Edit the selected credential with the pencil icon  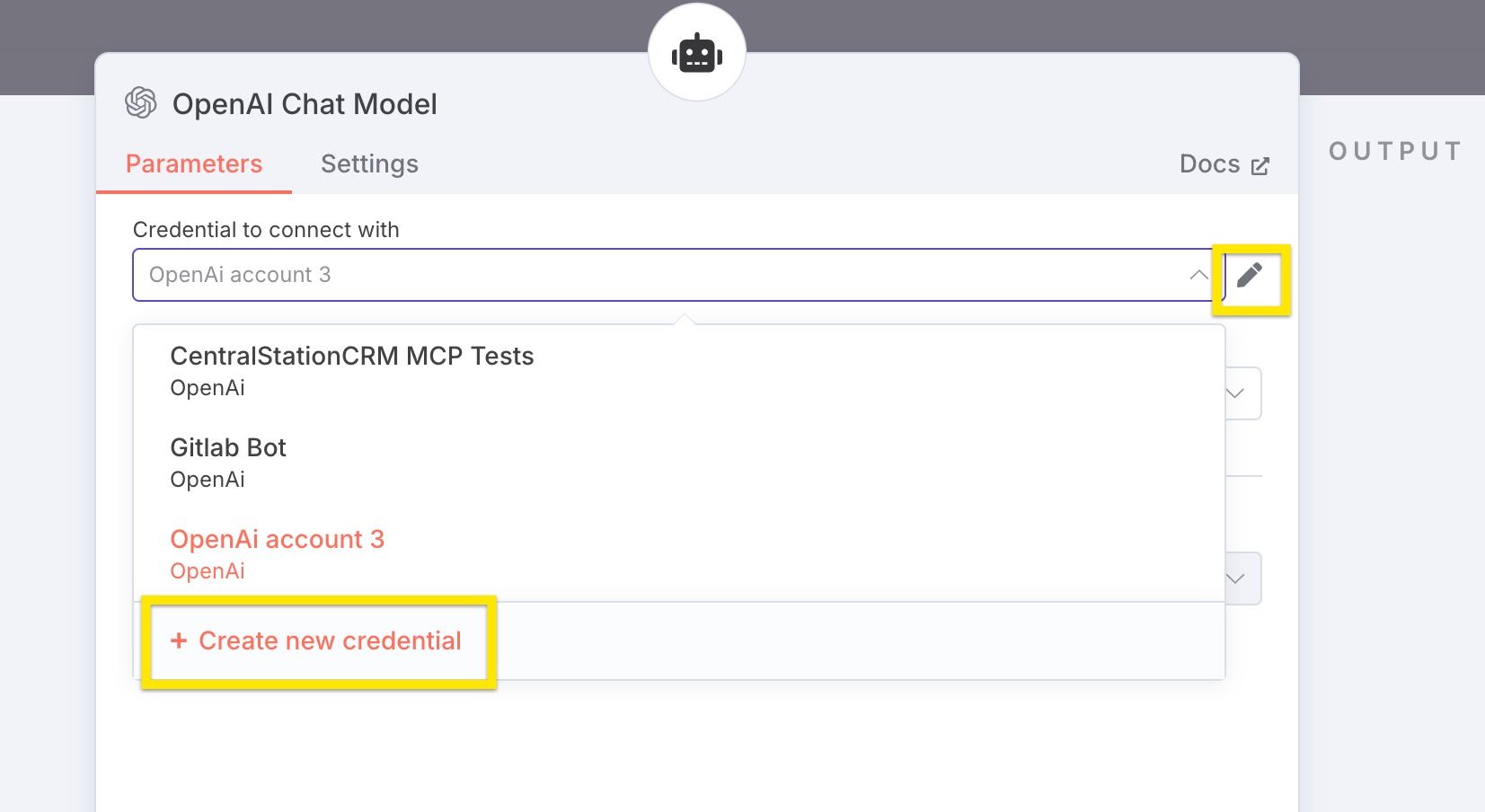click(x=1250, y=275)
